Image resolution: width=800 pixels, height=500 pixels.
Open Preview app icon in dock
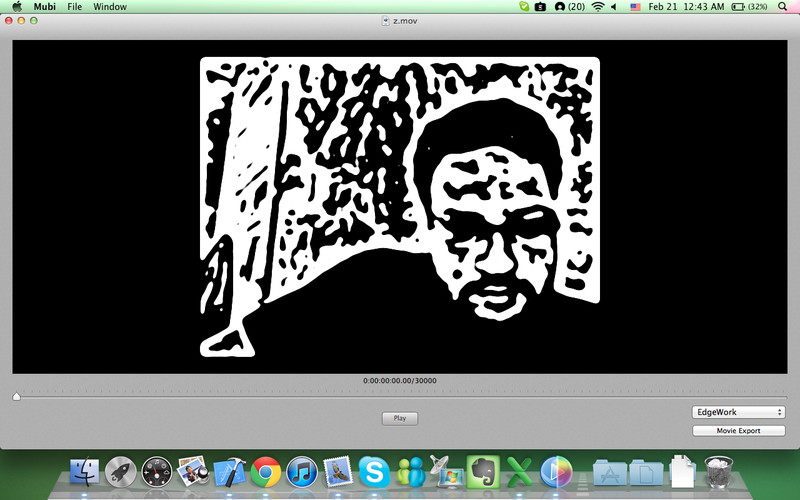click(193, 471)
